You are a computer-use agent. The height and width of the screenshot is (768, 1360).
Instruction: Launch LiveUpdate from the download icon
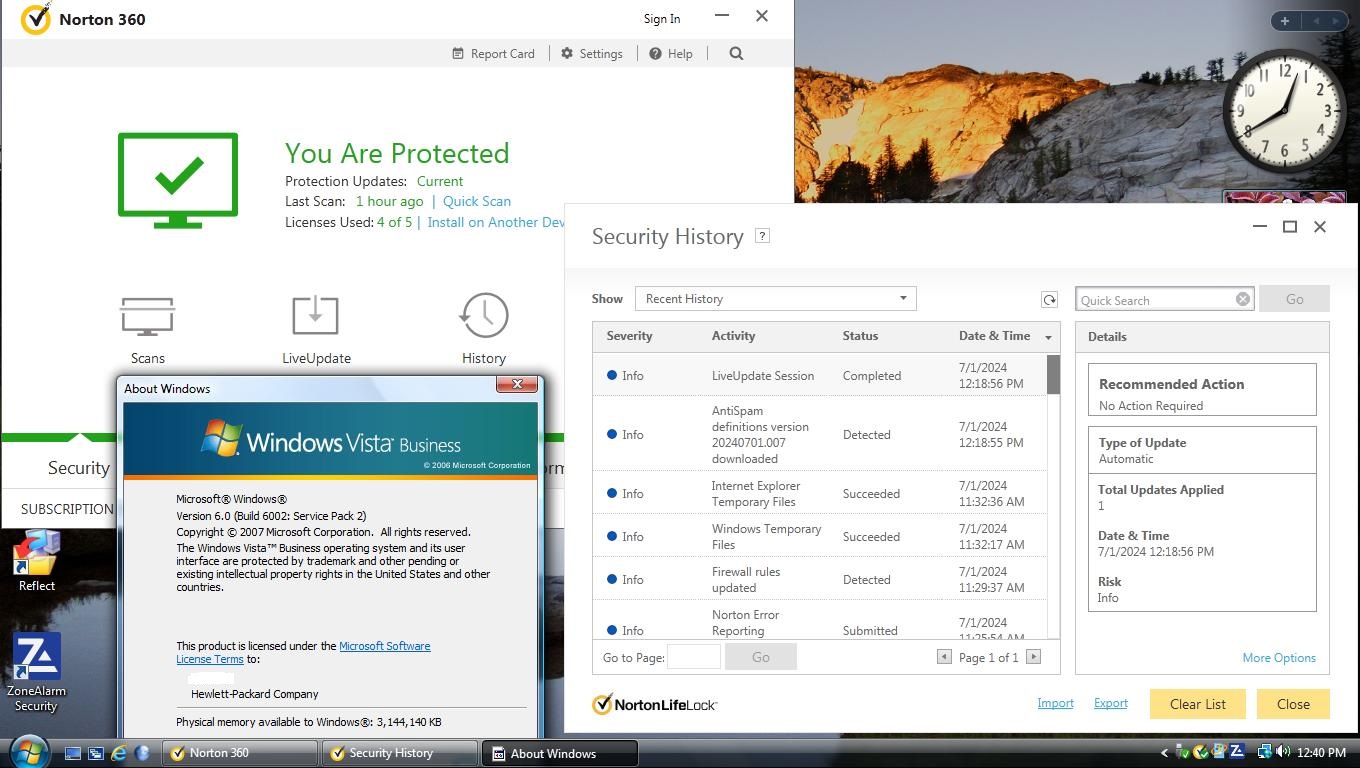click(315, 316)
